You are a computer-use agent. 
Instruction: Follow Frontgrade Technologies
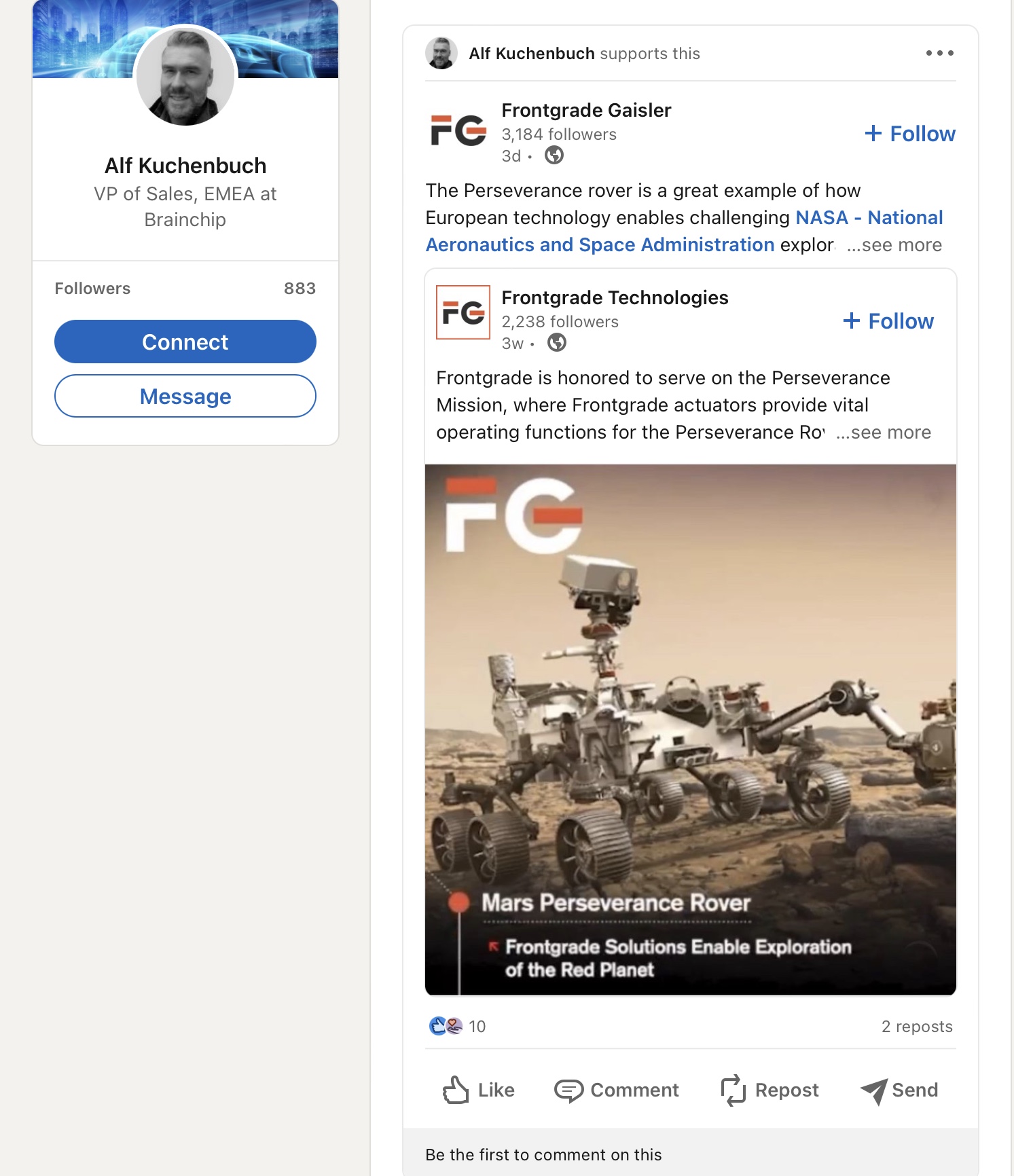tap(888, 321)
